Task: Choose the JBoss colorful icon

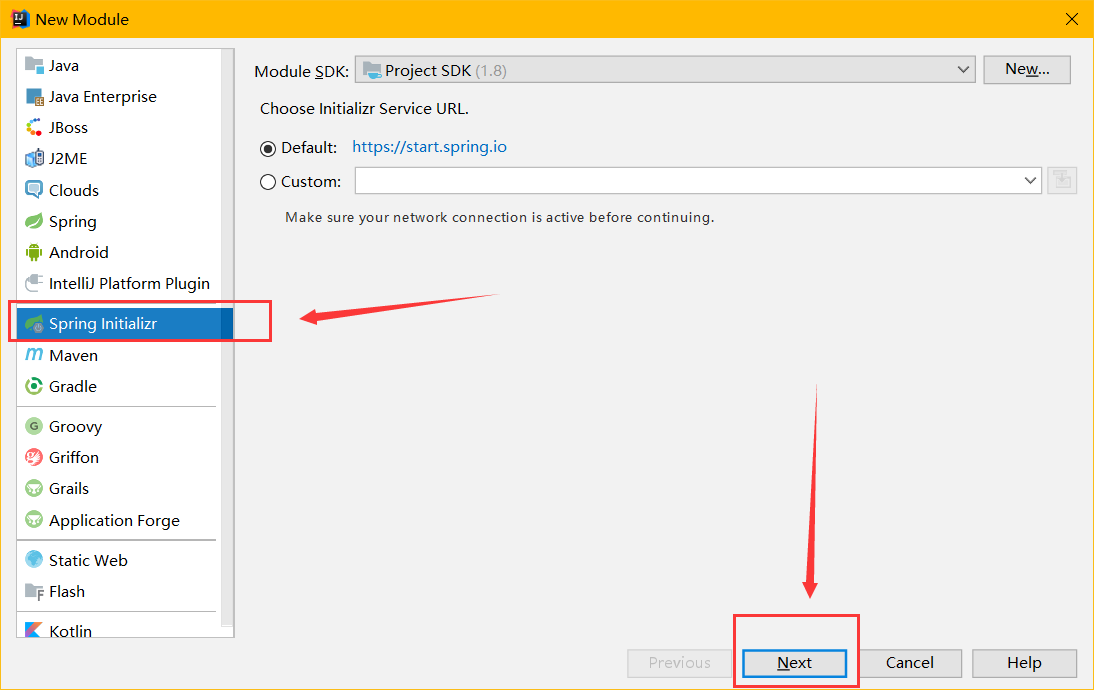Action: point(33,127)
